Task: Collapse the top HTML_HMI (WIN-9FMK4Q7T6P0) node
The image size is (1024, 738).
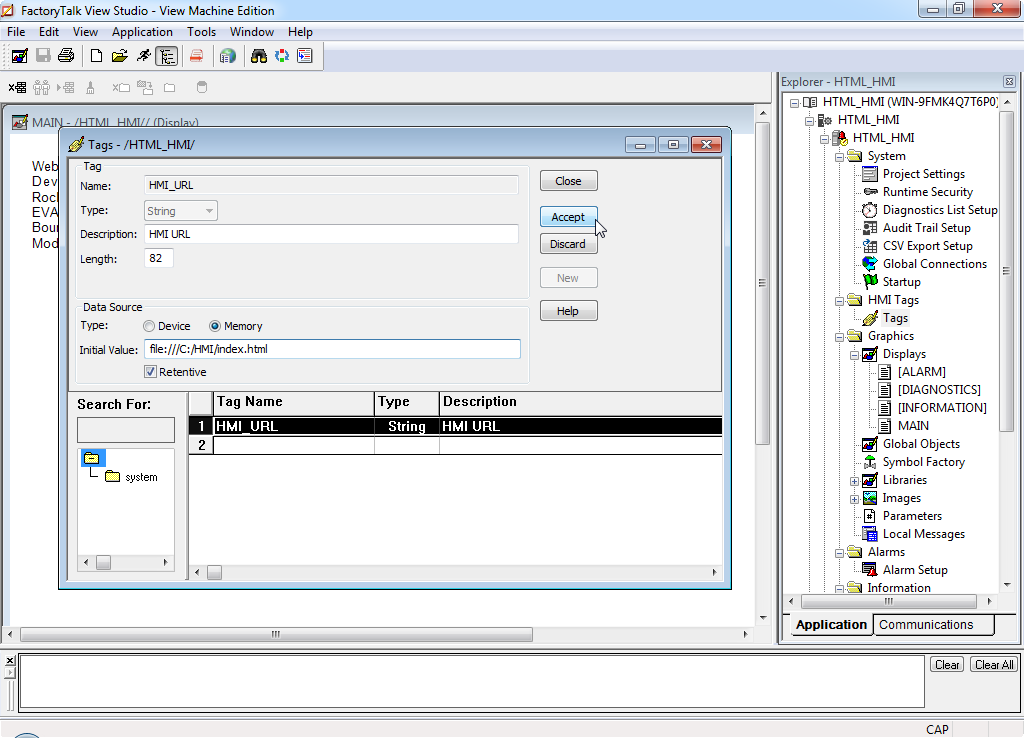Action: point(794,103)
